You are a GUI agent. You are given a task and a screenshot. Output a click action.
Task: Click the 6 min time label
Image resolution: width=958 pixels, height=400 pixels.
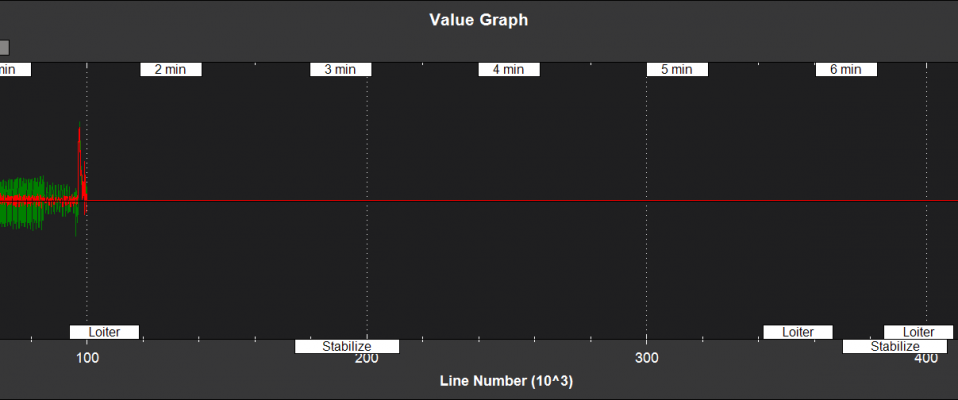pos(846,70)
